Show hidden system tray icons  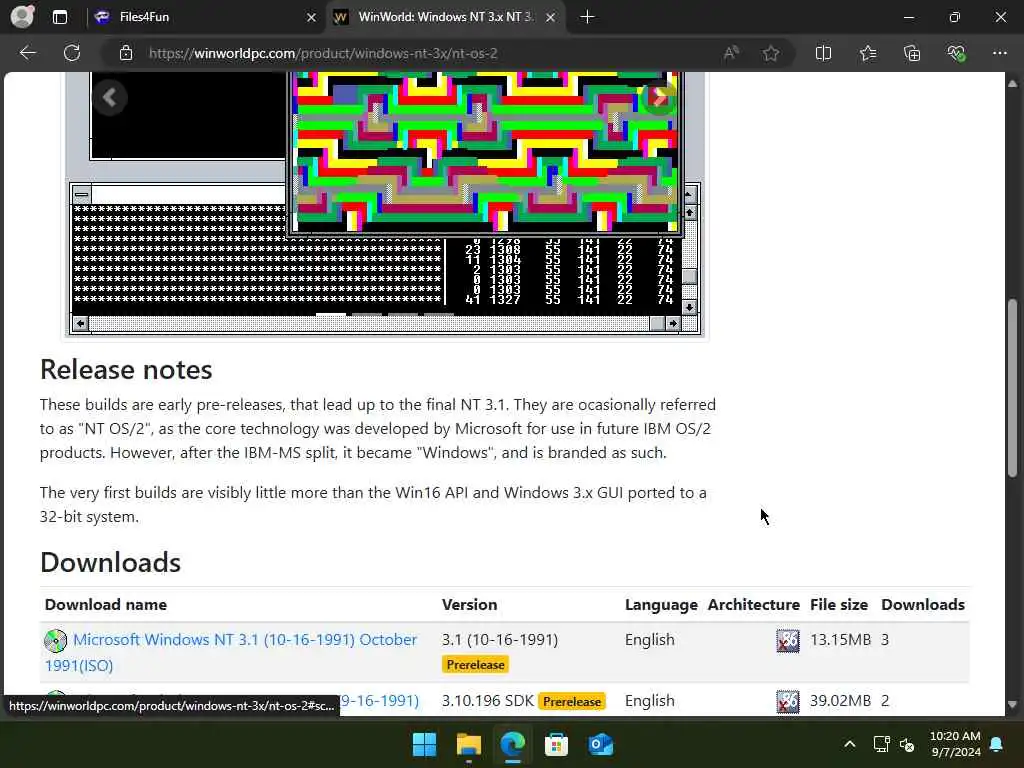[x=850, y=744]
